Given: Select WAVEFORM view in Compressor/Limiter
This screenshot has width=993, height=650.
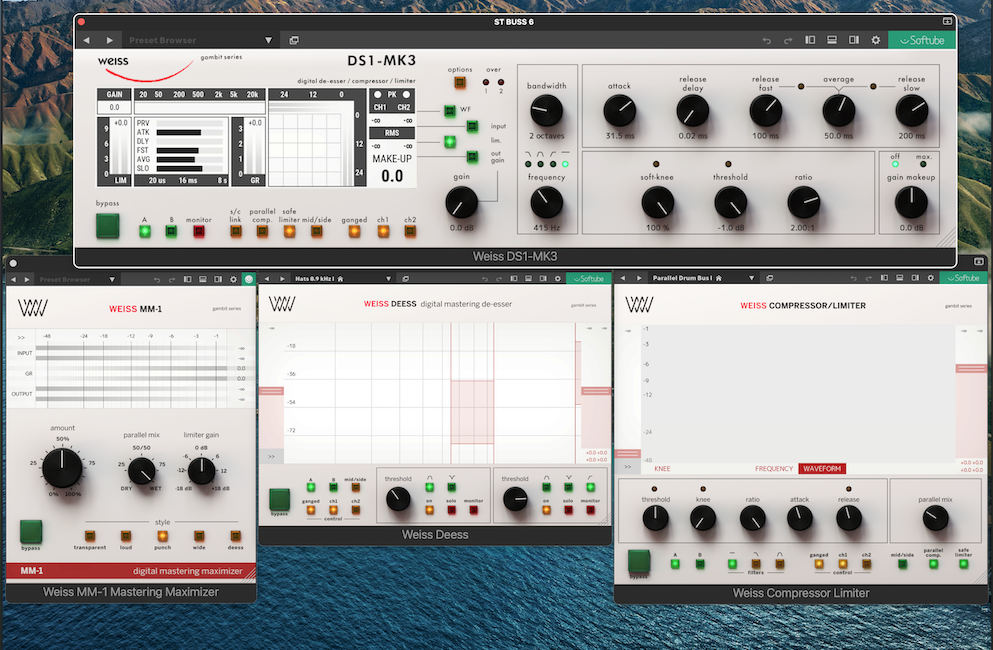Looking at the screenshot, I should [x=822, y=469].
